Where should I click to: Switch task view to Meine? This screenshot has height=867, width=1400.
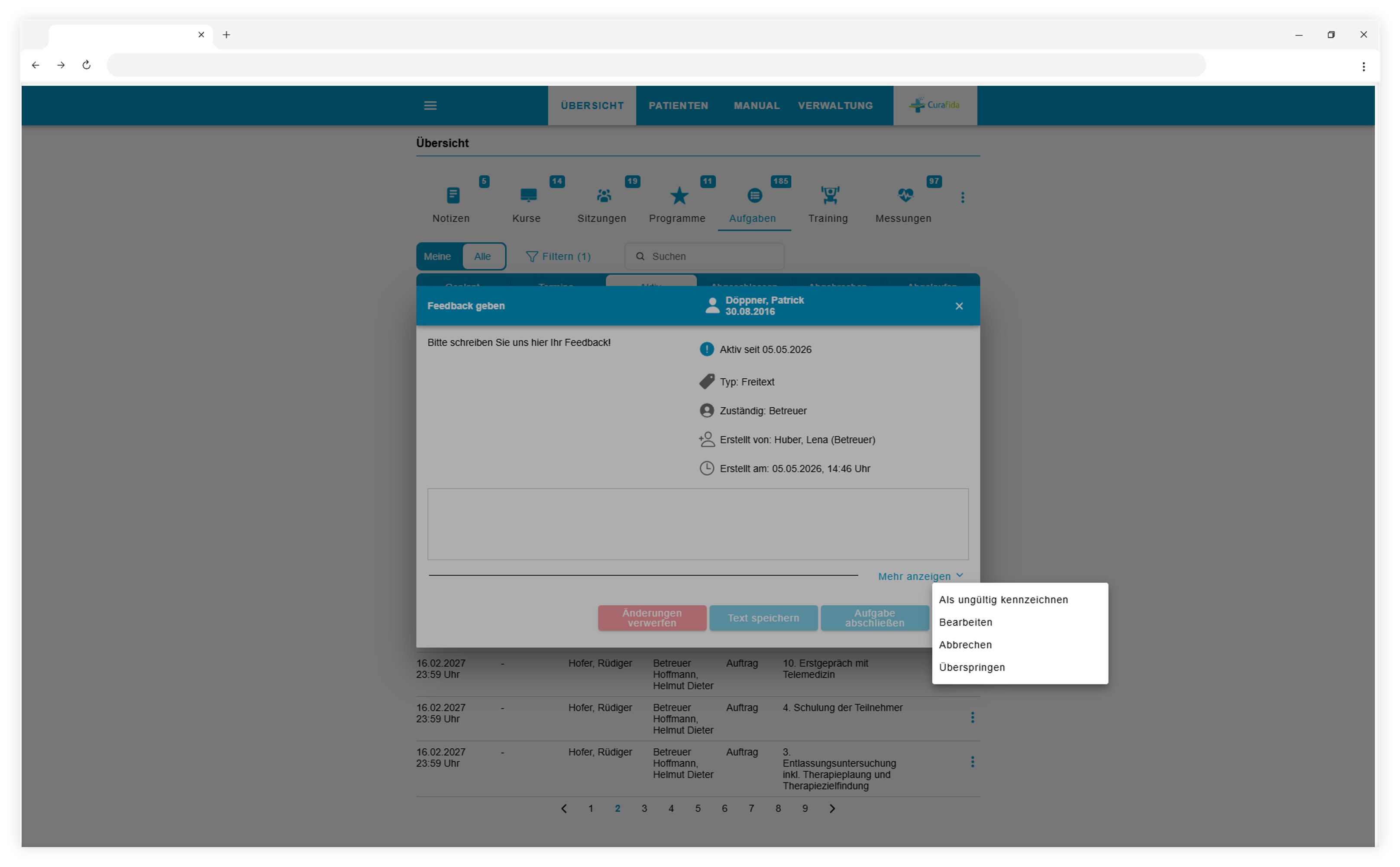click(x=437, y=257)
